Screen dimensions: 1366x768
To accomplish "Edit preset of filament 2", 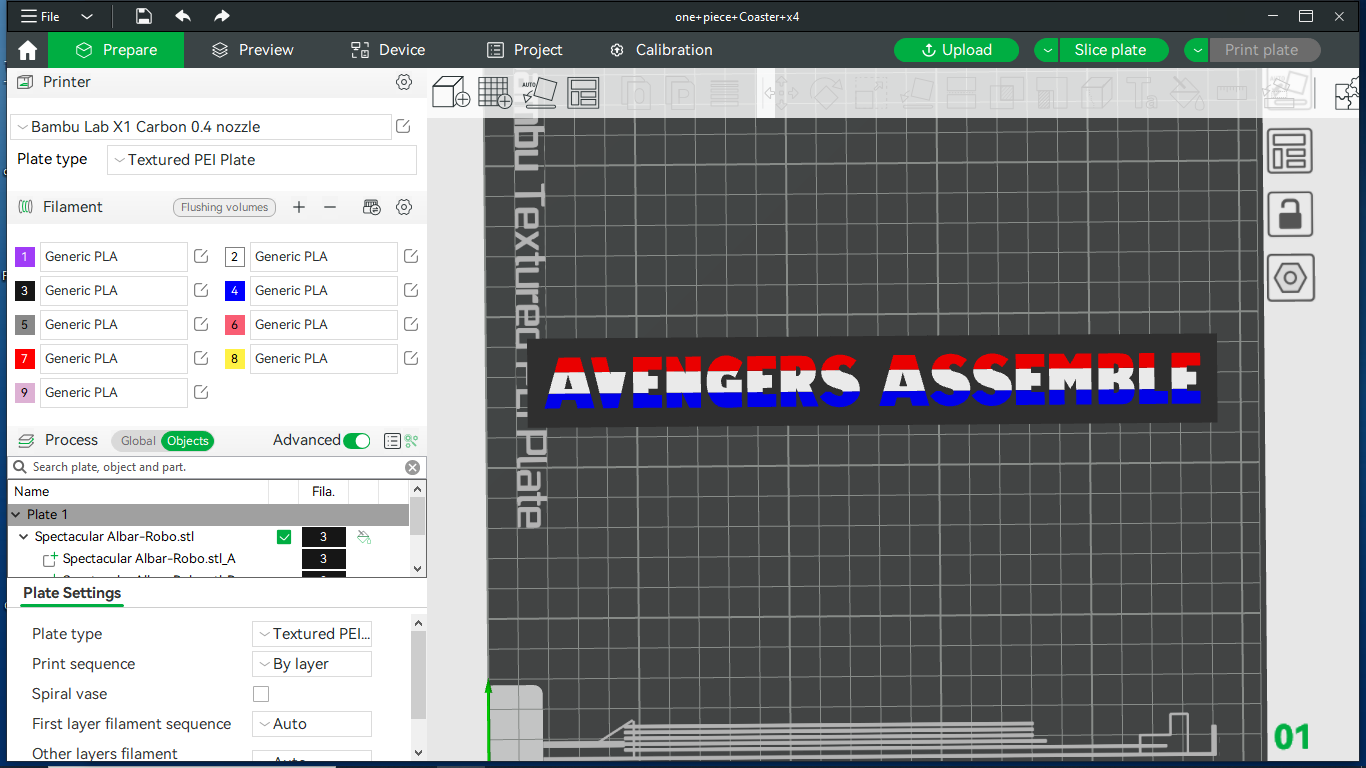I will click(x=411, y=257).
